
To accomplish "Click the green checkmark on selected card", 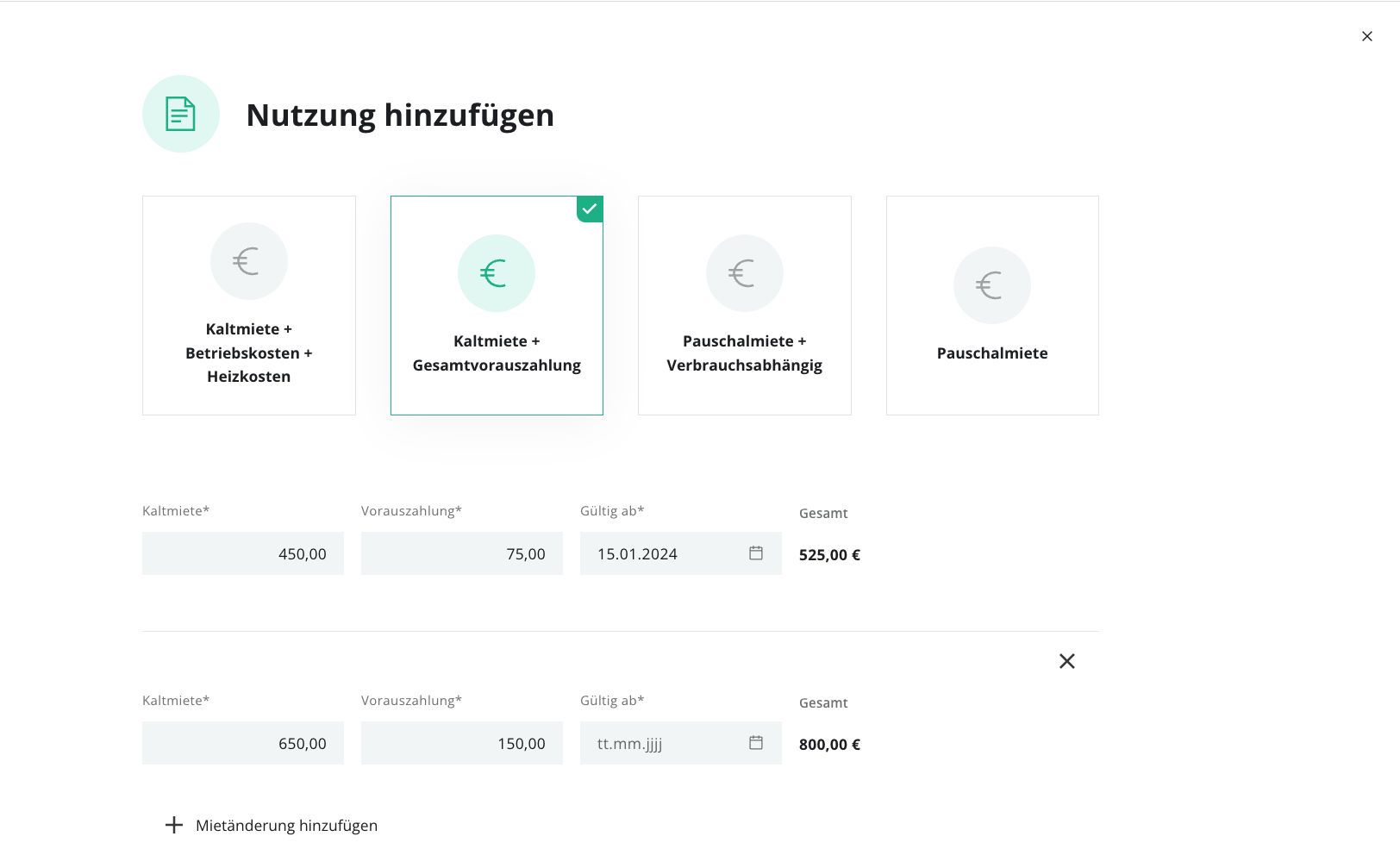I will pyautogui.click(x=590, y=209).
